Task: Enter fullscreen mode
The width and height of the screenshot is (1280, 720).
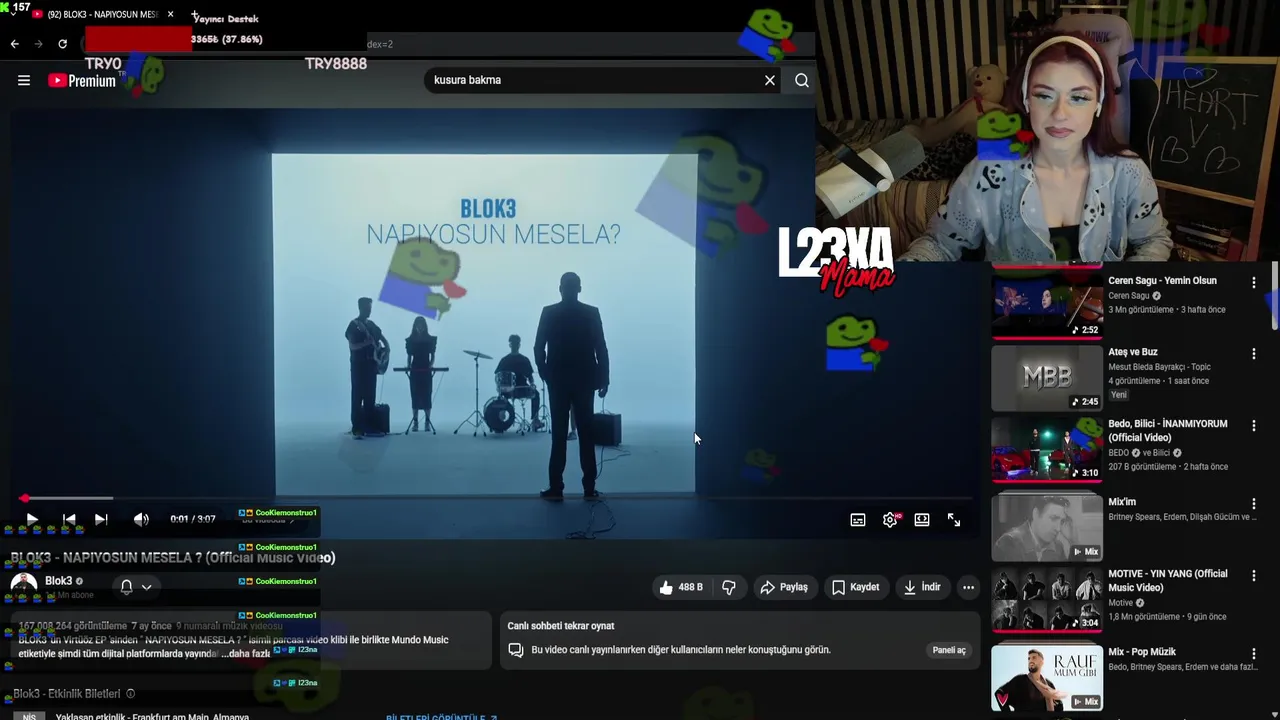Action: click(954, 520)
